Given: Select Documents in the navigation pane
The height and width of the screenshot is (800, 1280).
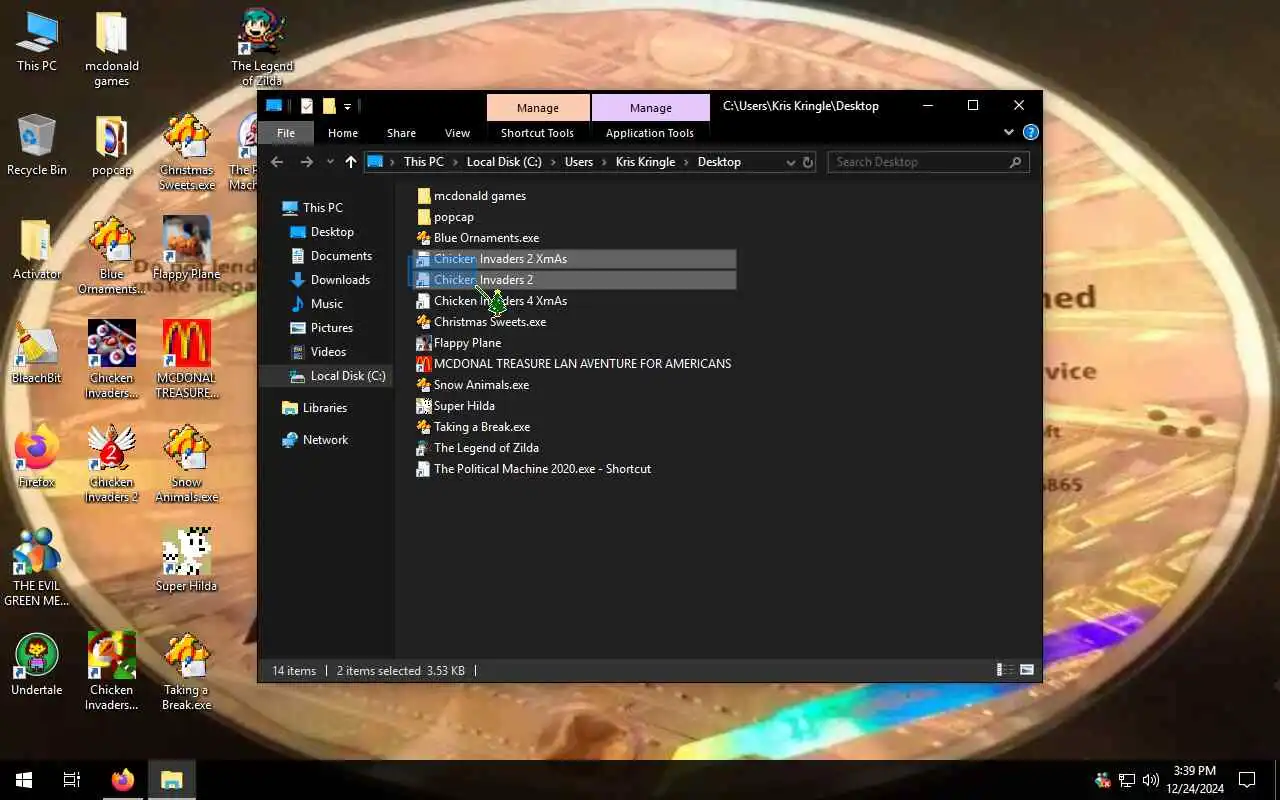Looking at the screenshot, I should tap(341, 256).
